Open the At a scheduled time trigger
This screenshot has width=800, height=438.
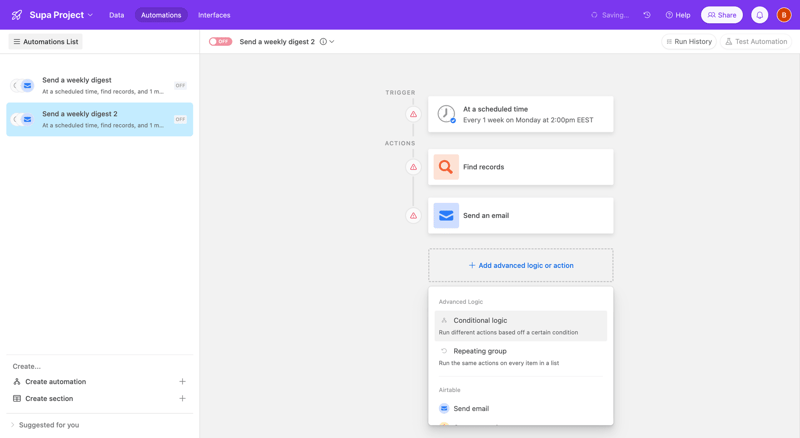coord(520,114)
